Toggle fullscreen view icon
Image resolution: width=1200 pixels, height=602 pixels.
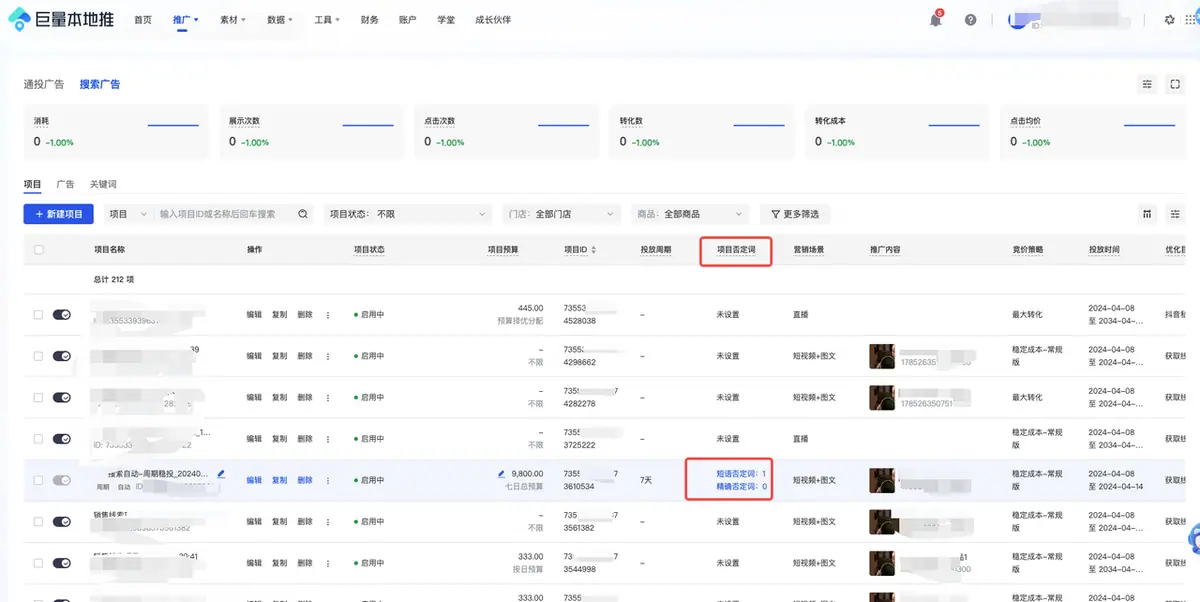click(x=1175, y=84)
